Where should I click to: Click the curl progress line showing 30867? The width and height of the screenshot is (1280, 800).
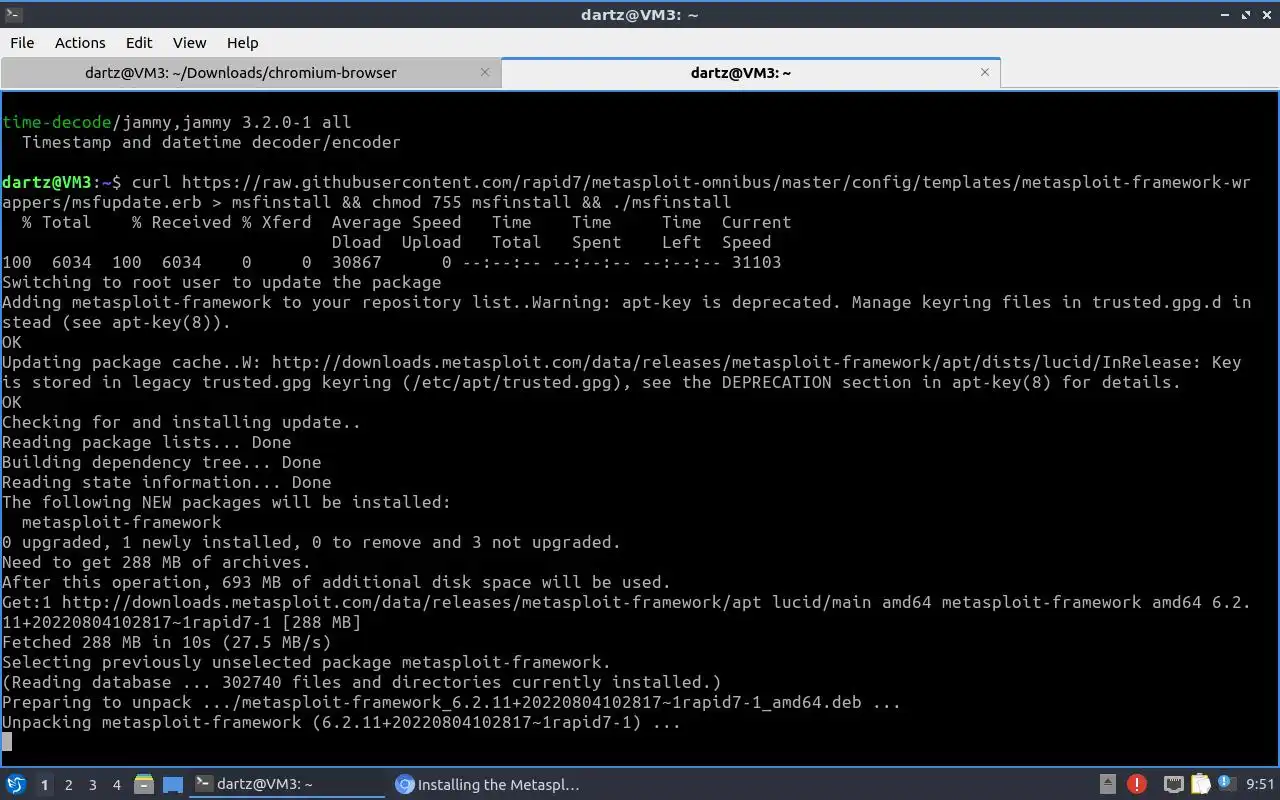pos(391,262)
